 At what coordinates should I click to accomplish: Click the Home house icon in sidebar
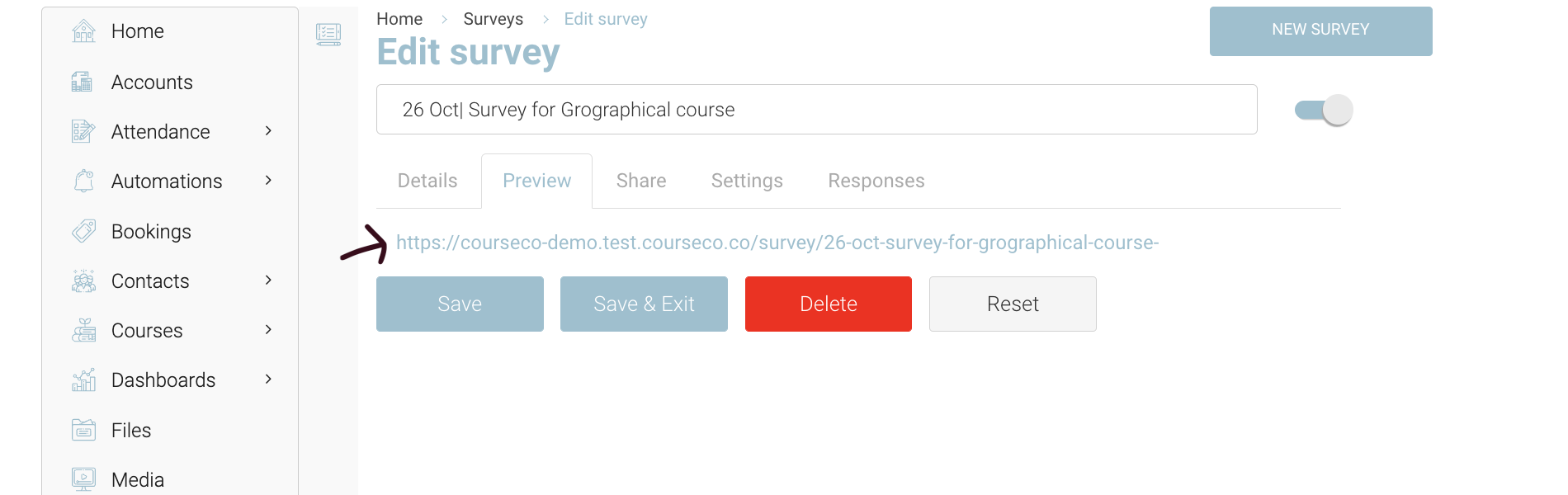(83, 31)
